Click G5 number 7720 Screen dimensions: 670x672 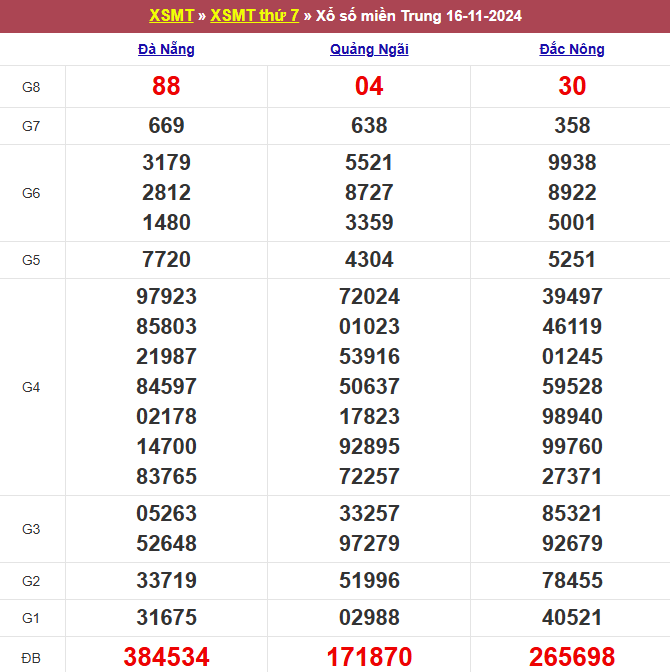[x=166, y=259]
